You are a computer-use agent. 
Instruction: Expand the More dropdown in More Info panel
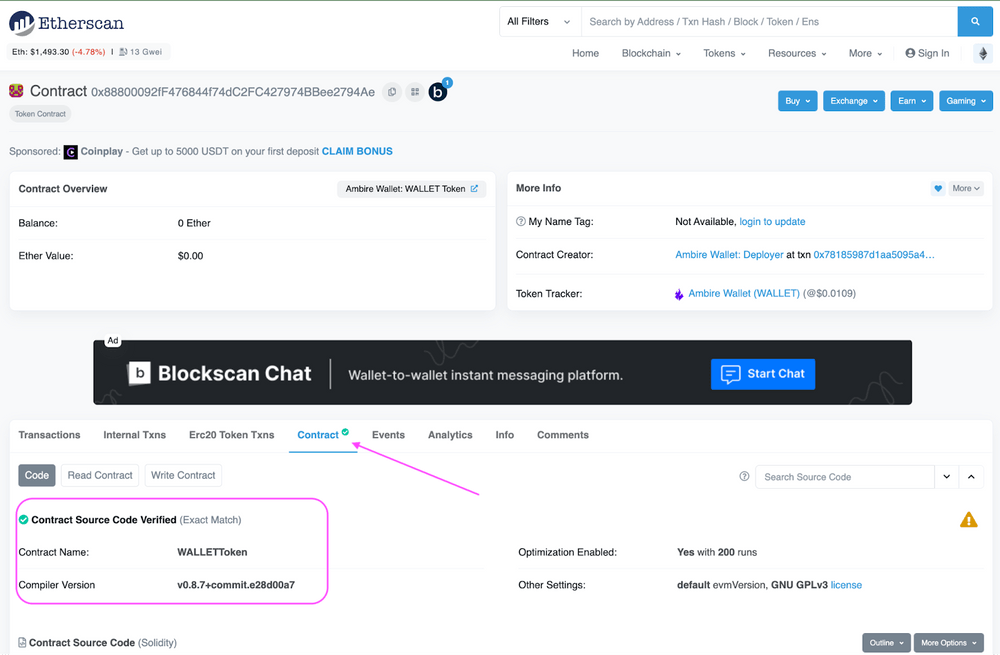pyautogui.click(x=965, y=188)
